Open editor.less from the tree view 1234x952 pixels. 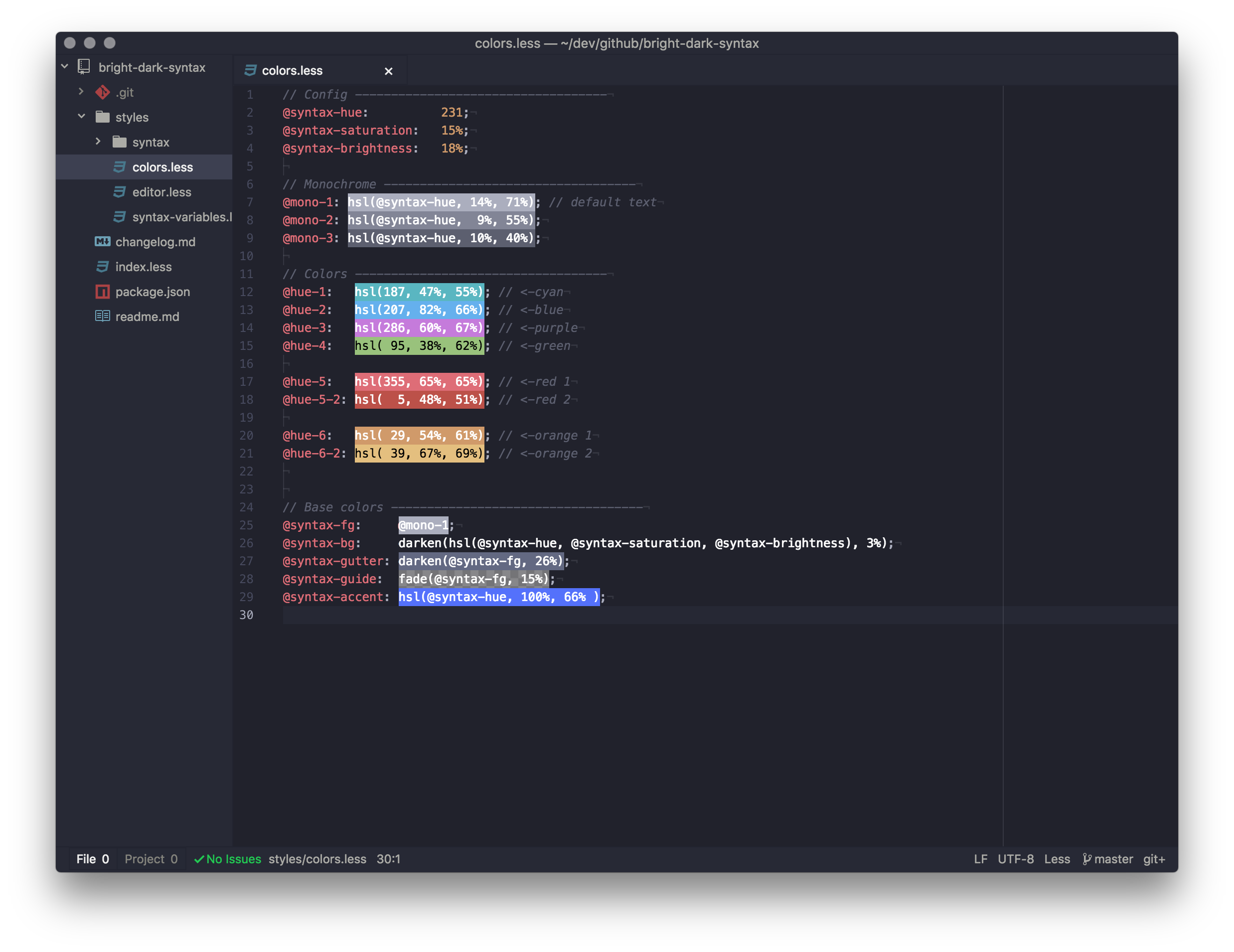pos(161,192)
